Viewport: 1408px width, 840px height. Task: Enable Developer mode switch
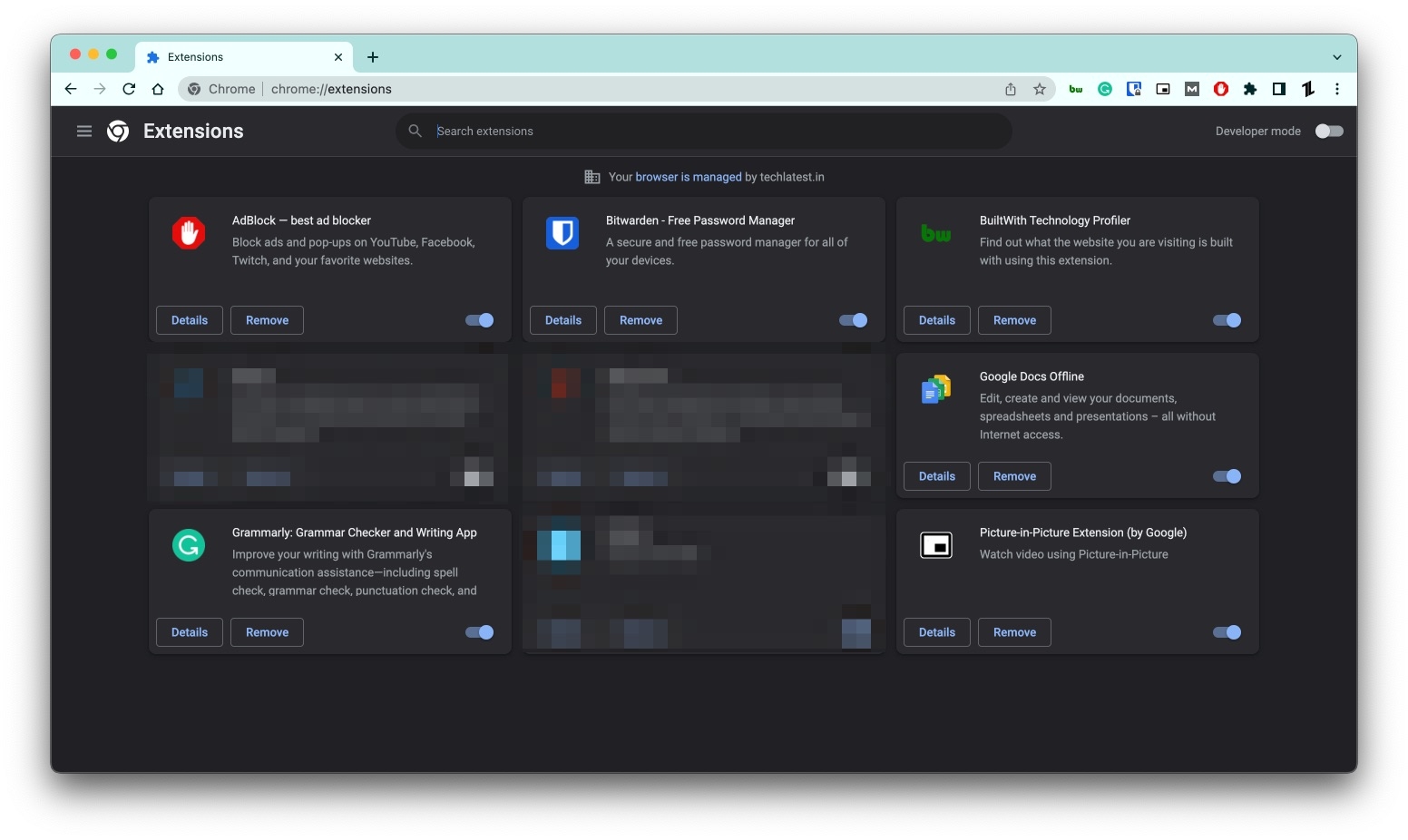pos(1329,132)
